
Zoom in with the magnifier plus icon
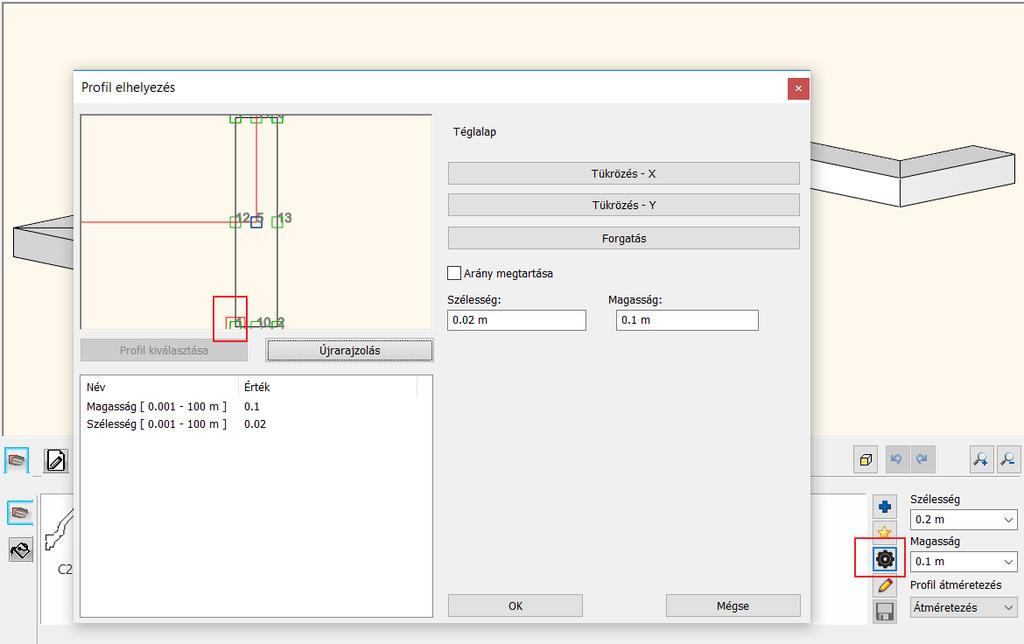pos(981,460)
